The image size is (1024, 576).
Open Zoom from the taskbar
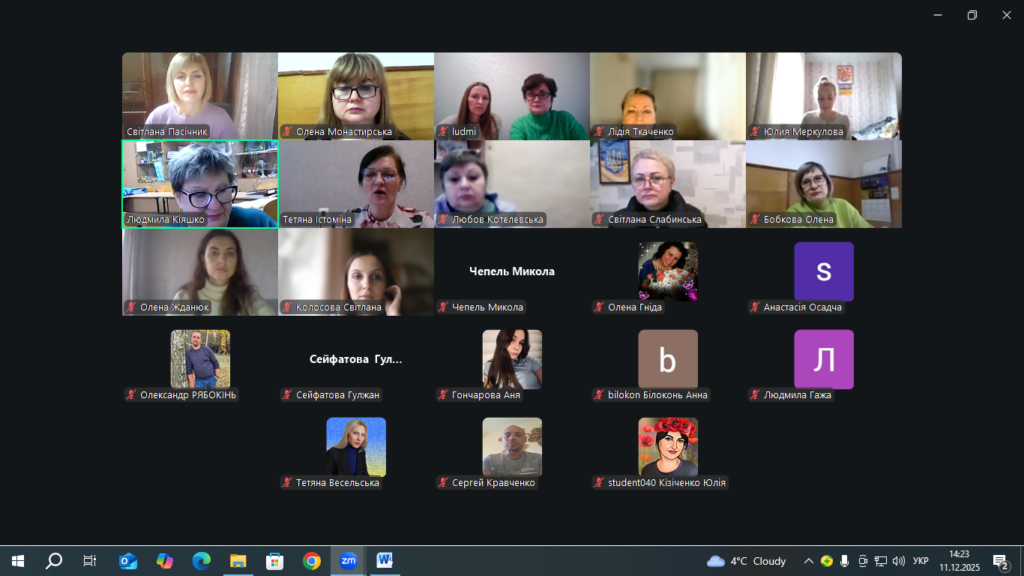[x=347, y=561]
